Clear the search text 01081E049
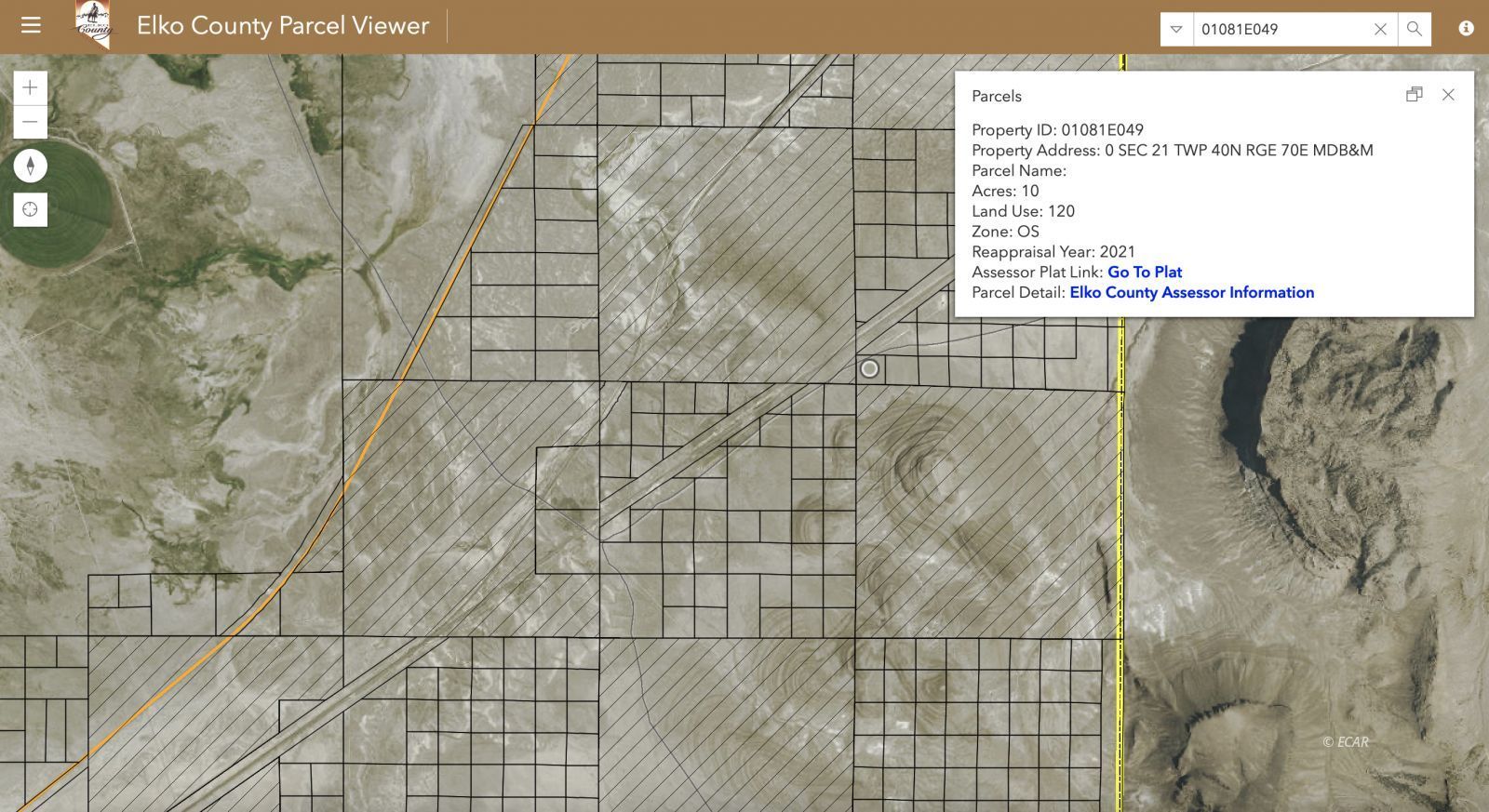 coord(1381,29)
